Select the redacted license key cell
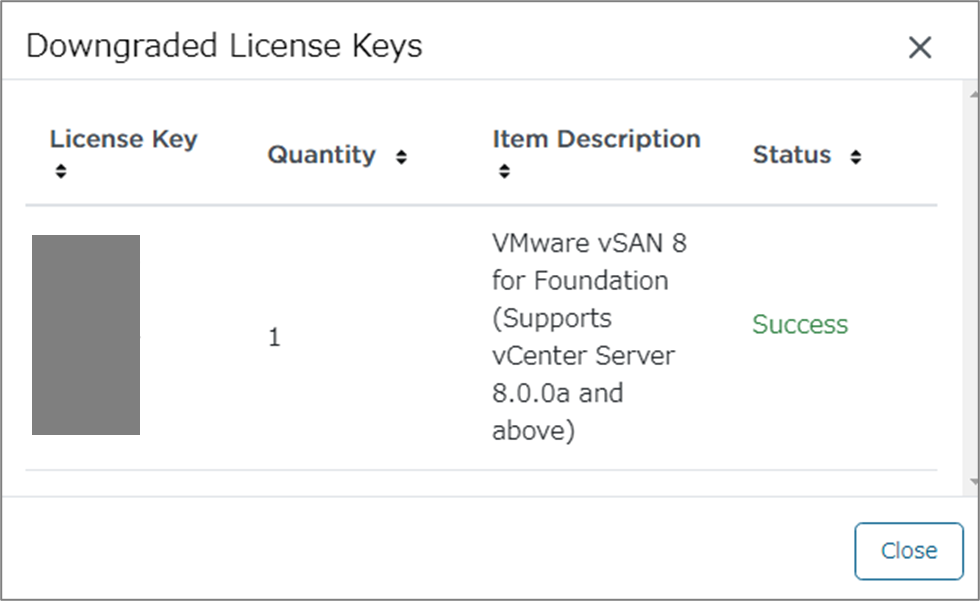980x601 pixels. pyautogui.click(x=86, y=335)
